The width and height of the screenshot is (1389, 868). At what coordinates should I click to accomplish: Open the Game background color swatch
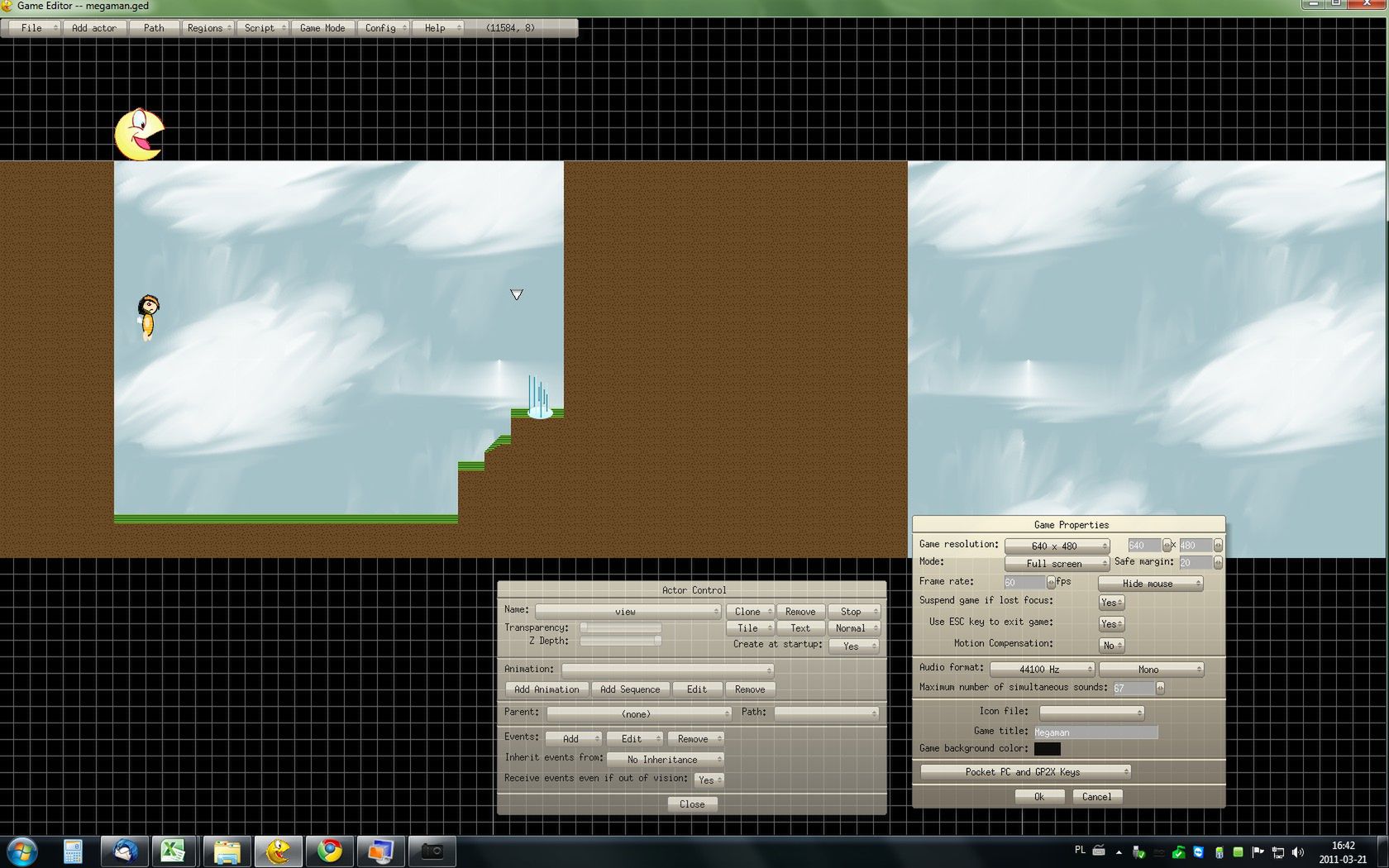[x=1047, y=749]
